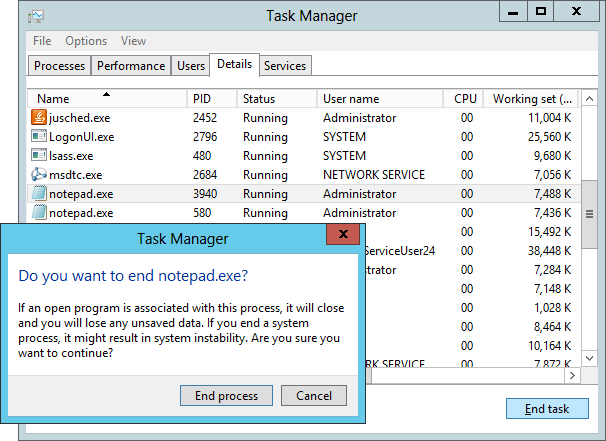
Task: Switch to the Users tab
Action: 191,66
